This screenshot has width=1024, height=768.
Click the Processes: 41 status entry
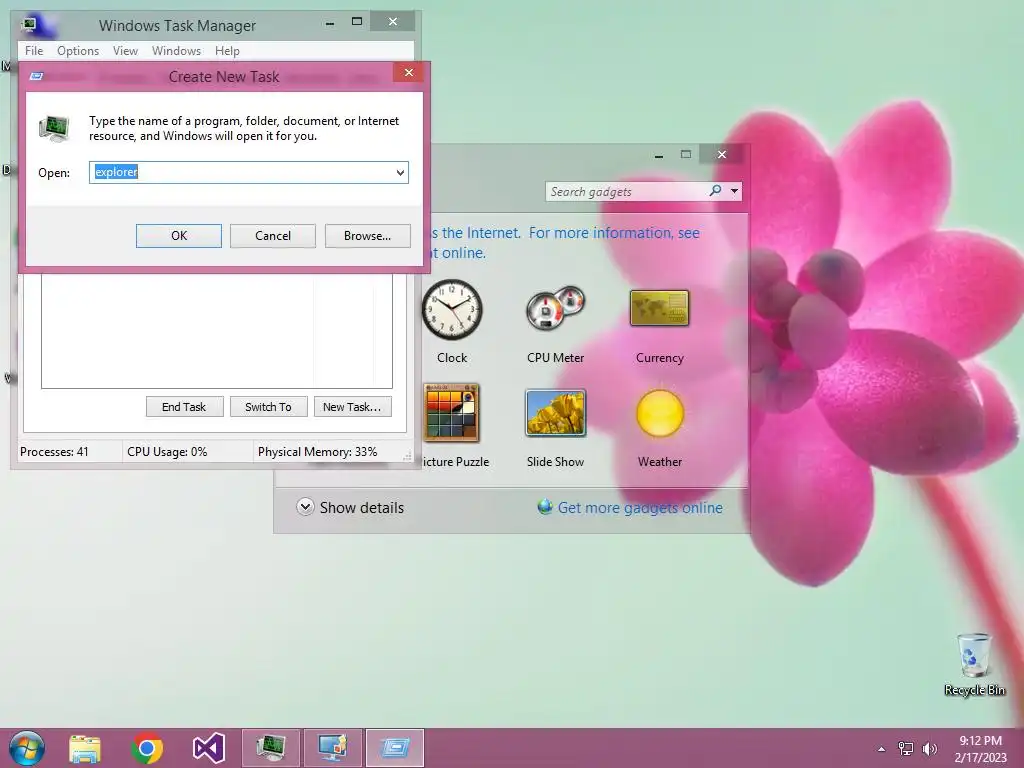(69, 452)
